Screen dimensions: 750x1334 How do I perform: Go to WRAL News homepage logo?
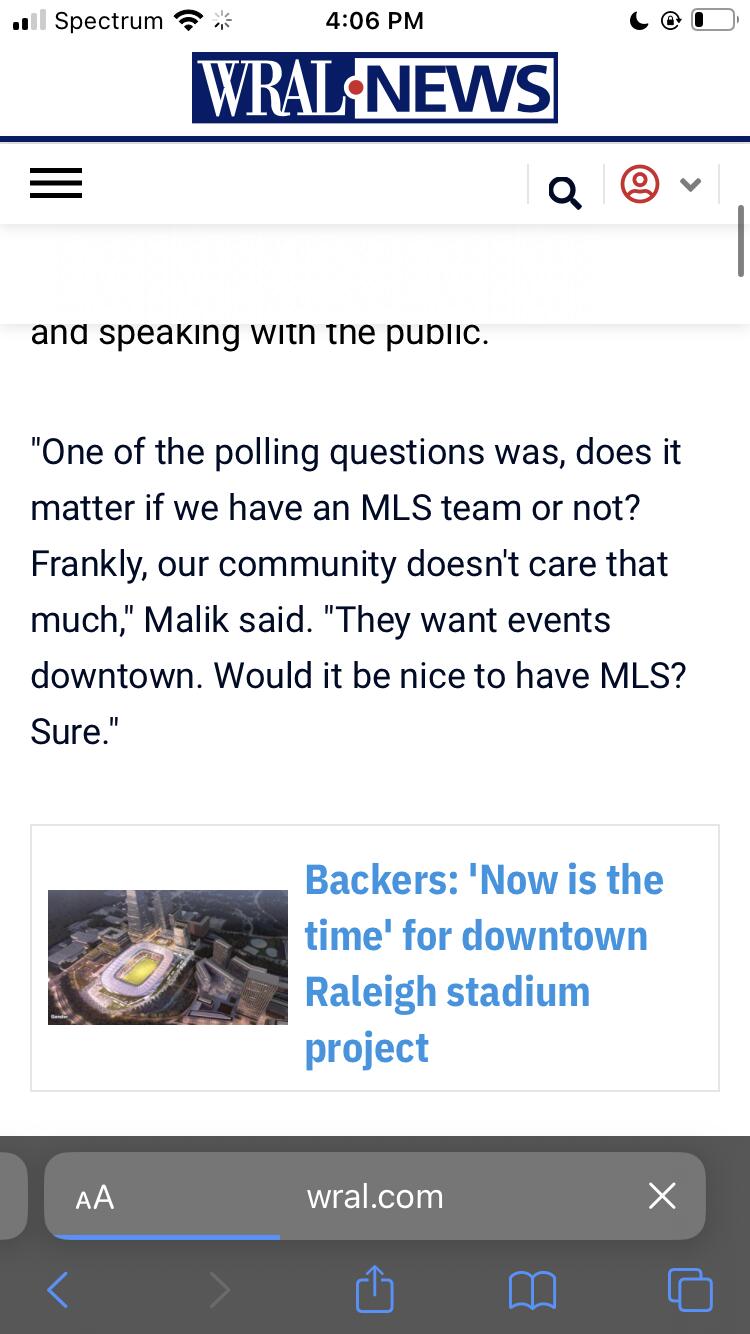(375, 88)
